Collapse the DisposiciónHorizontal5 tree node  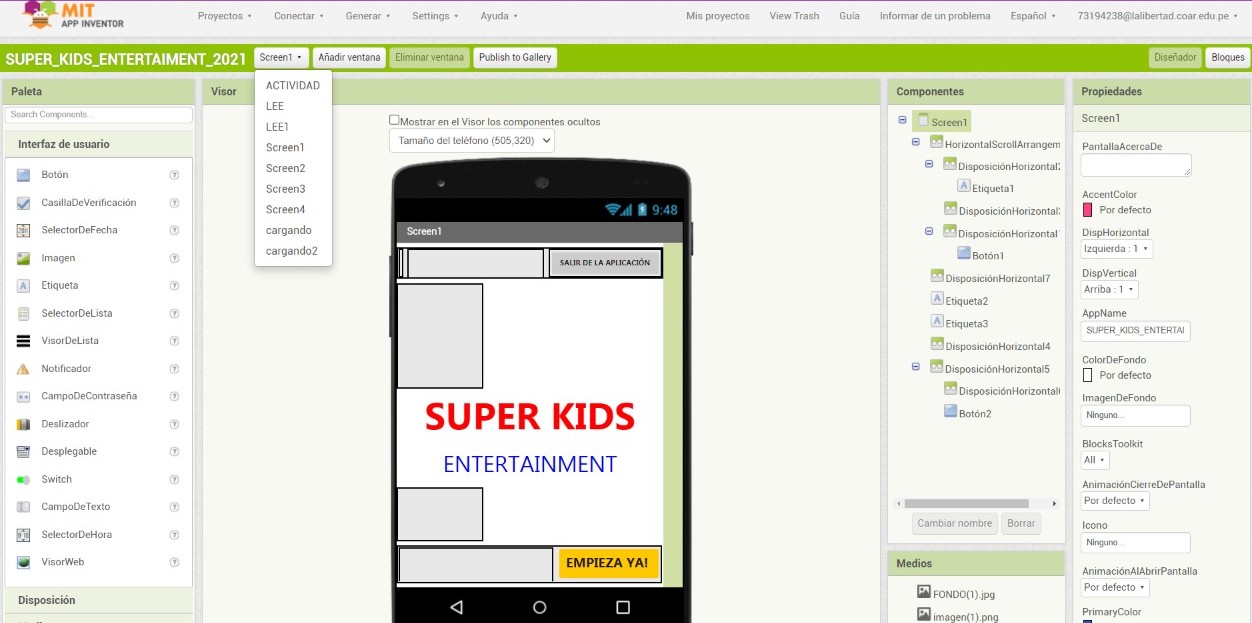[916, 367]
